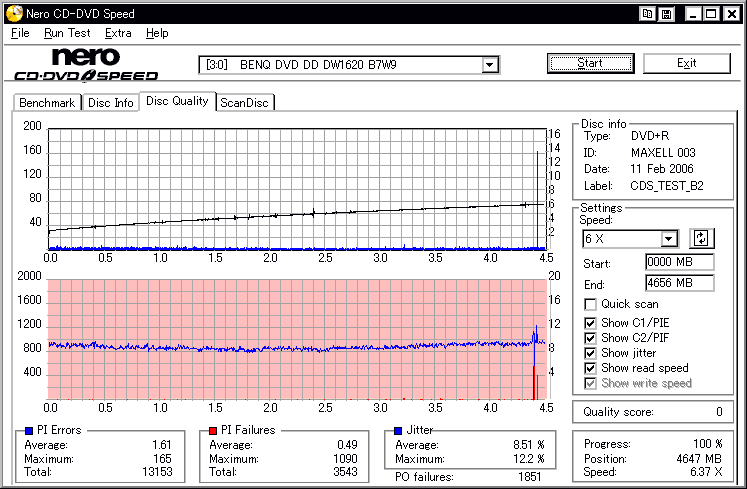Click Jitter average value 8.51 %
This screenshot has width=747, height=489.
[528, 445]
